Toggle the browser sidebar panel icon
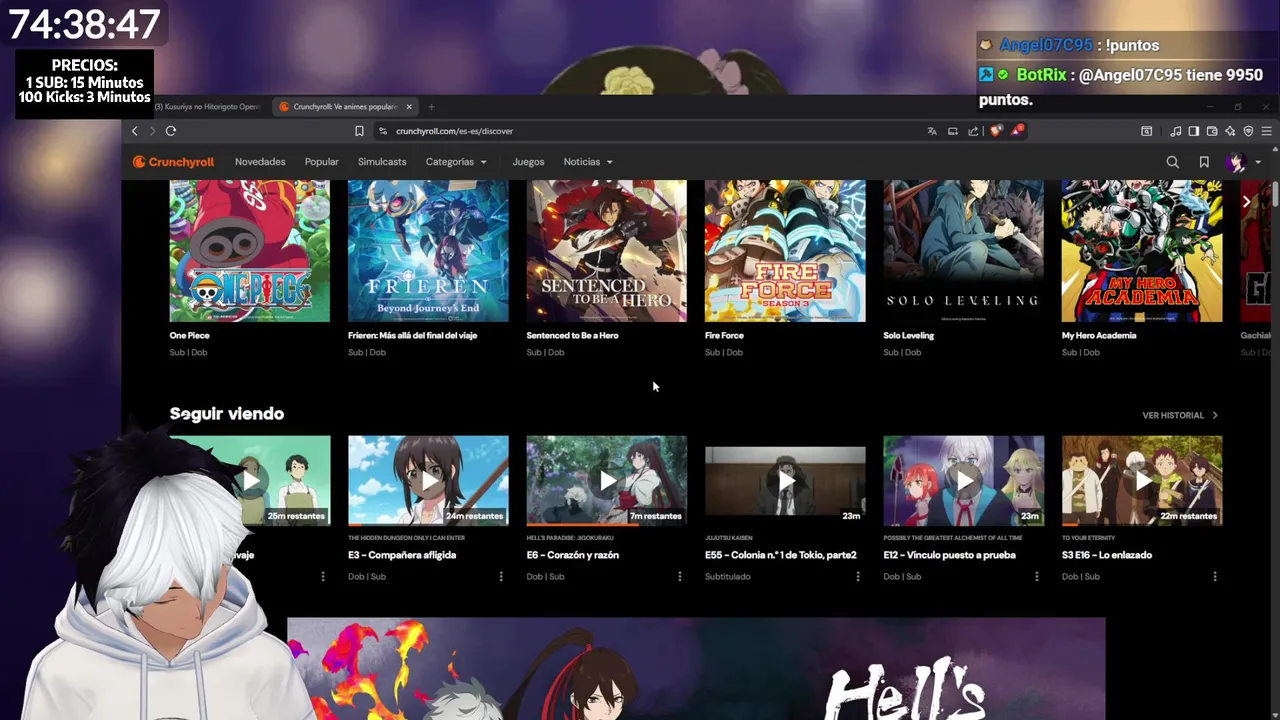Viewport: 1280px width, 720px height. (x=1194, y=131)
